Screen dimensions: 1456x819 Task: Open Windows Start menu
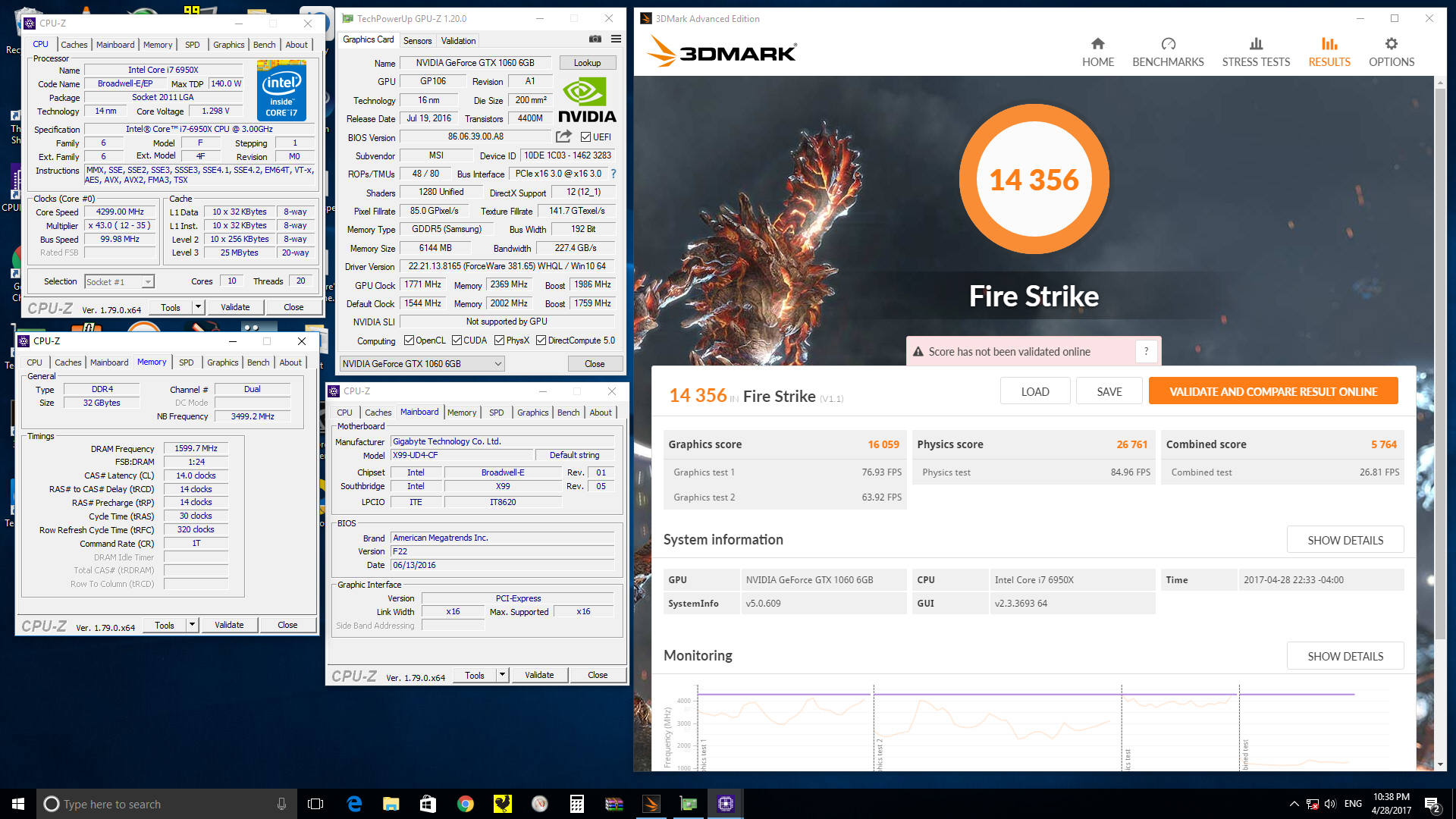pyautogui.click(x=18, y=804)
